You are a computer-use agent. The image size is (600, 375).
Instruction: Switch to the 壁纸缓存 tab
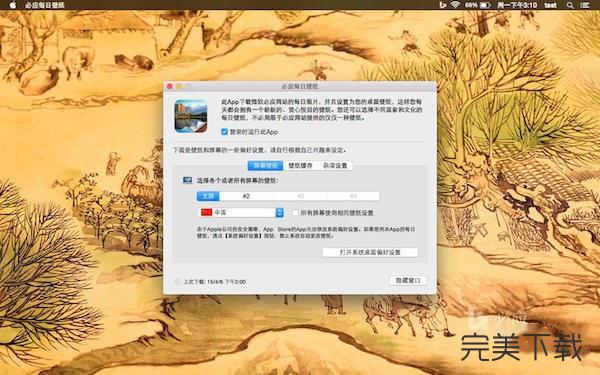click(300, 165)
